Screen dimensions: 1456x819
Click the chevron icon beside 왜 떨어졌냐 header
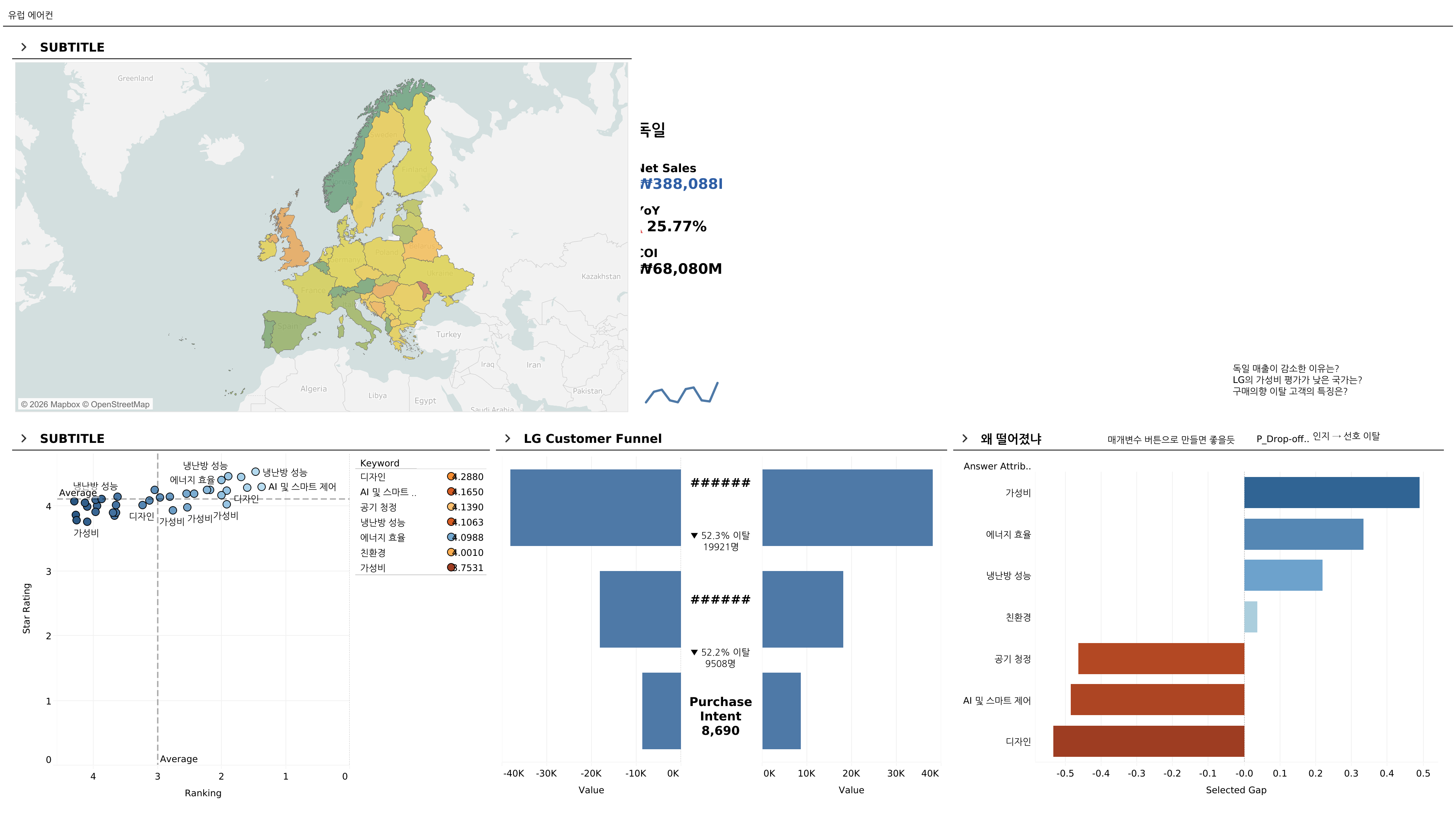pyautogui.click(x=965, y=438)
